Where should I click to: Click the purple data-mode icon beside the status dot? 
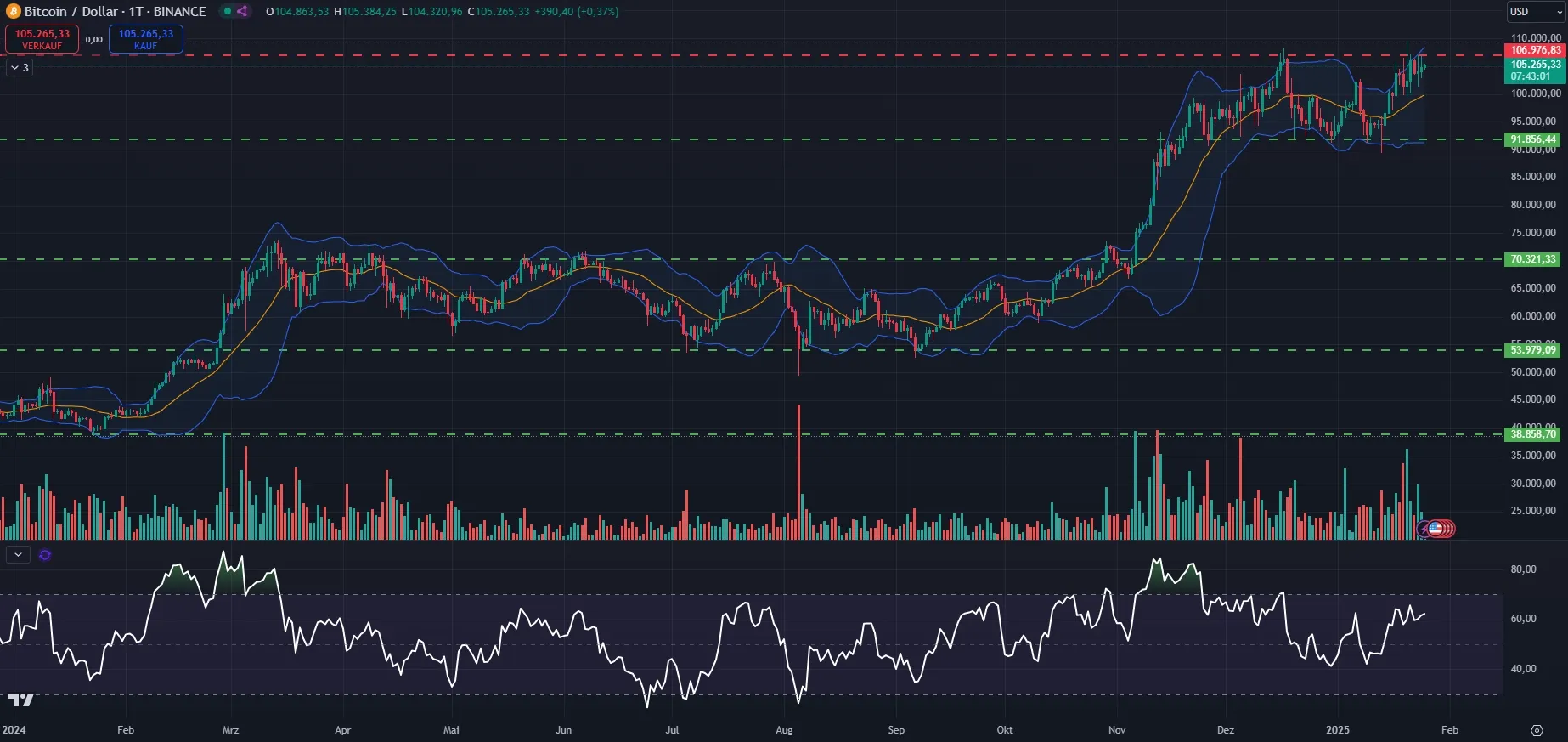(x=242, y=11)
